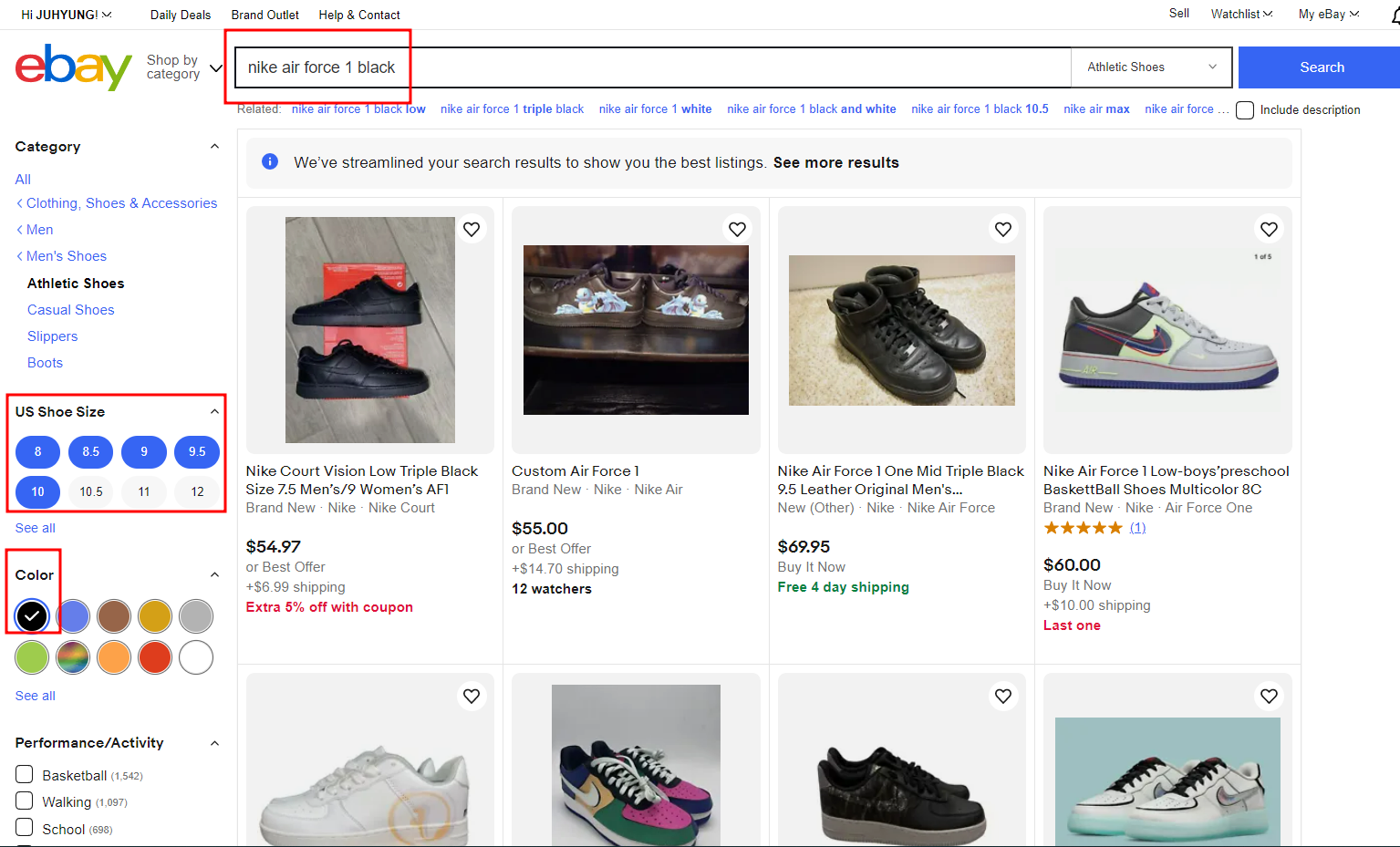
Task: Toggle US shoe size 8 filter
Action: click(37, 451)
